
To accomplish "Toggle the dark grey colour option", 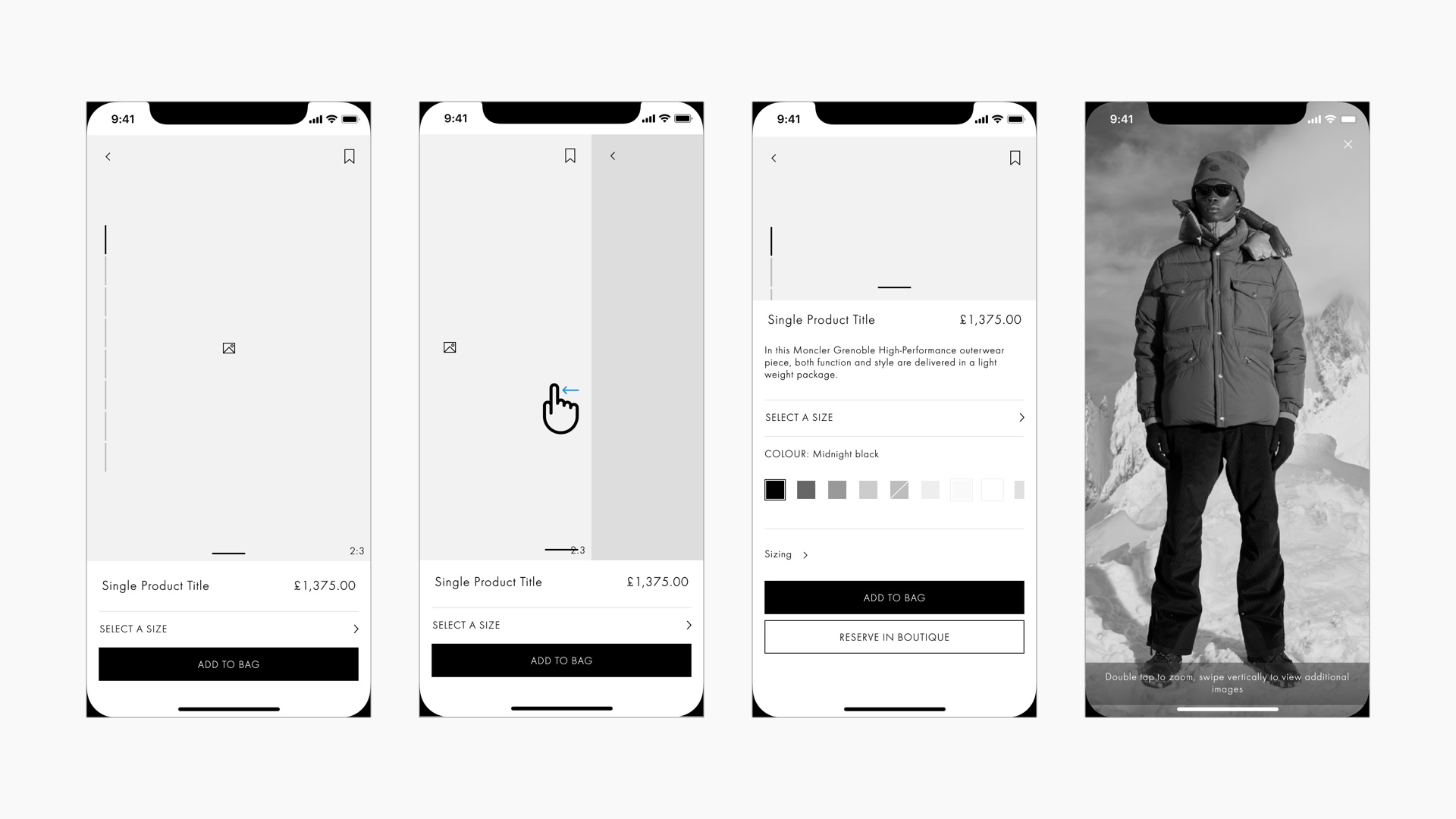I will click(806, 489).
